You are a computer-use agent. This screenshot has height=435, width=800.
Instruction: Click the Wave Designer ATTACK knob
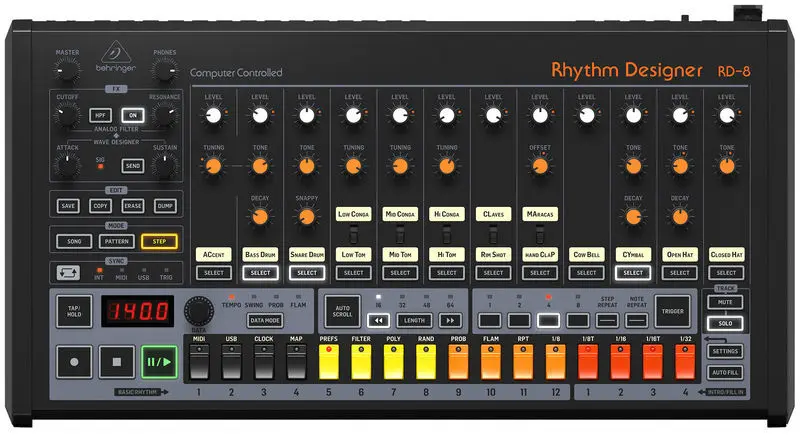(67, 166)
